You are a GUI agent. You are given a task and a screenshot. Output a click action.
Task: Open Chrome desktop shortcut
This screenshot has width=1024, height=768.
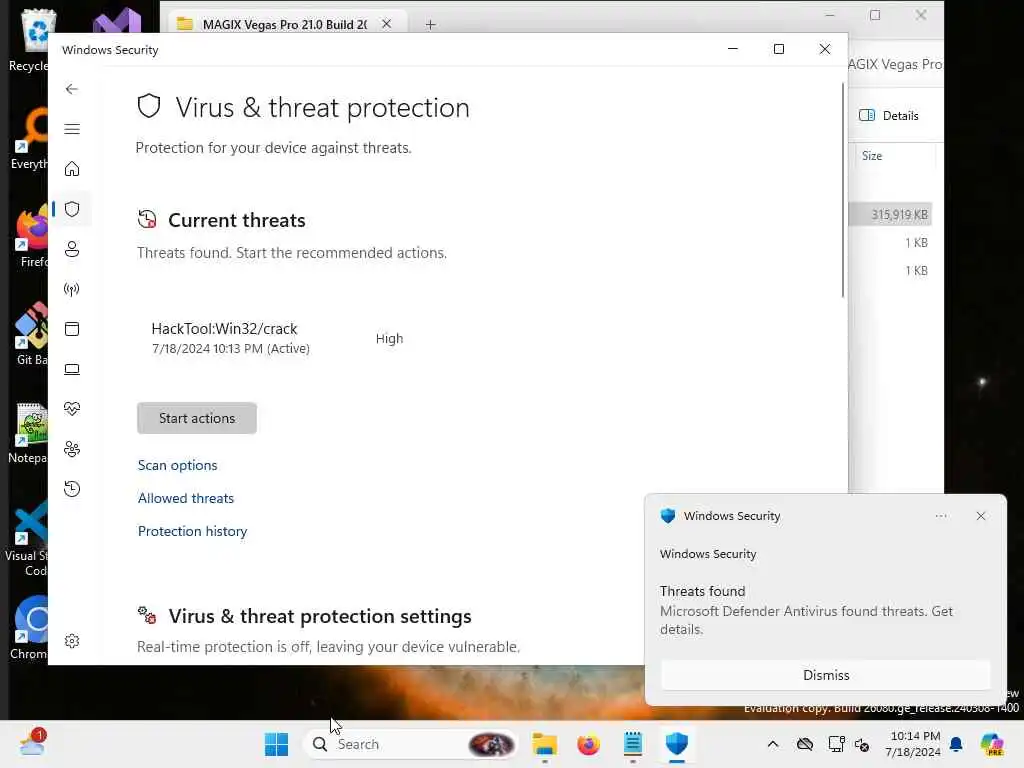[x=29, y=627]
